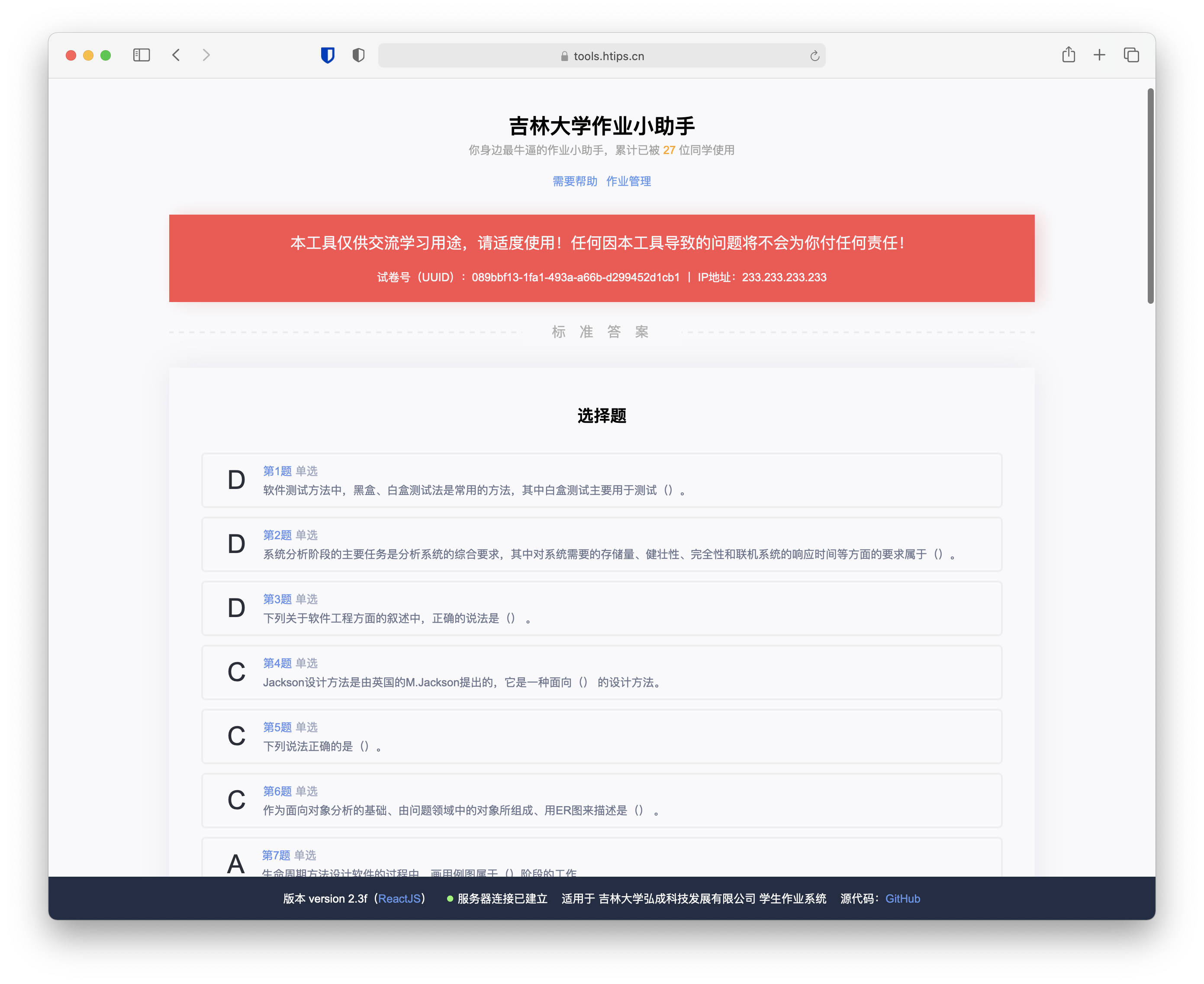The width and height of the screenshot is (1204, 984).
Task: Click the red disclaimer banner
Action: click(x=601, y=258)
